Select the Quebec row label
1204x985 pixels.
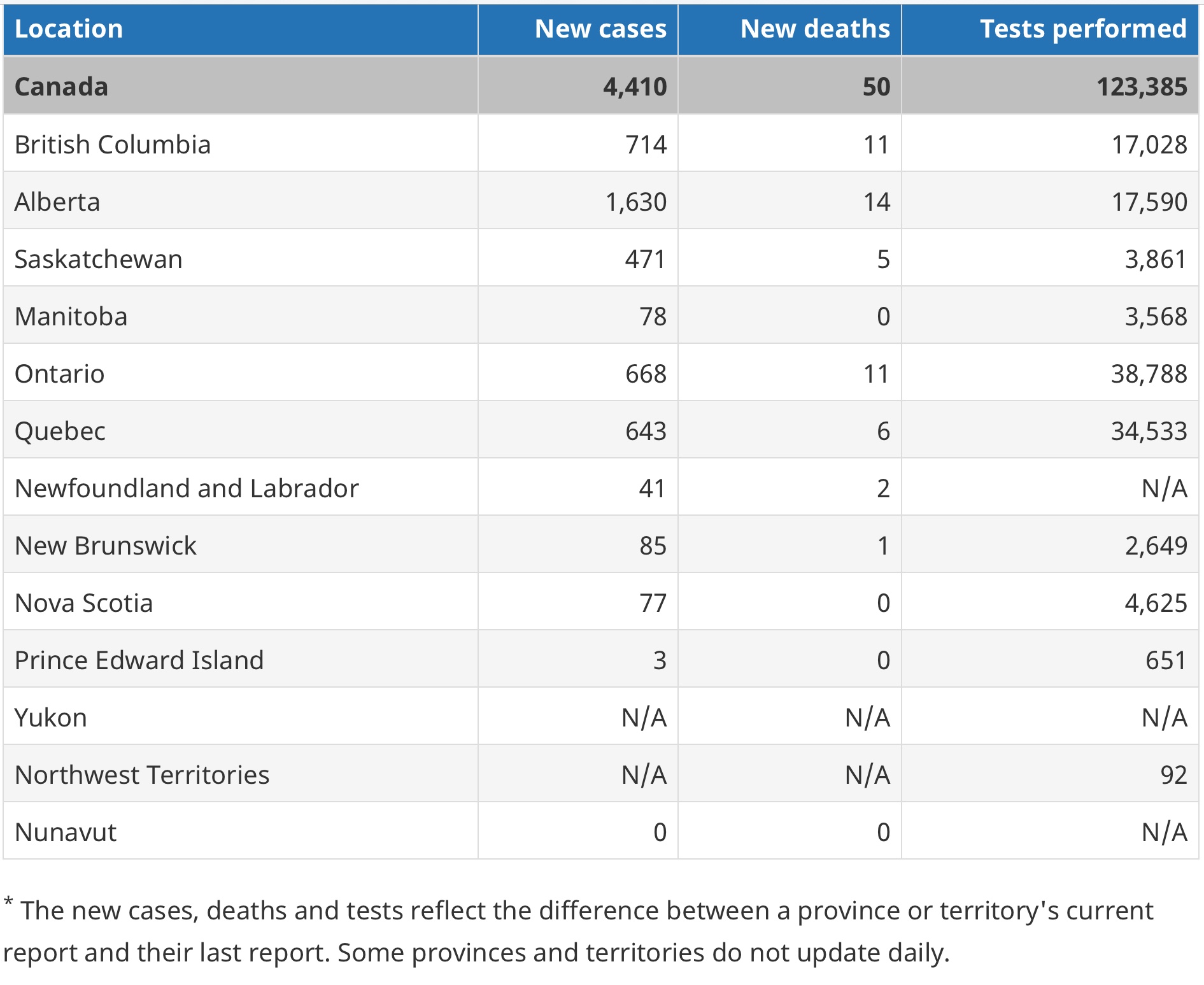tap(60, 431)
